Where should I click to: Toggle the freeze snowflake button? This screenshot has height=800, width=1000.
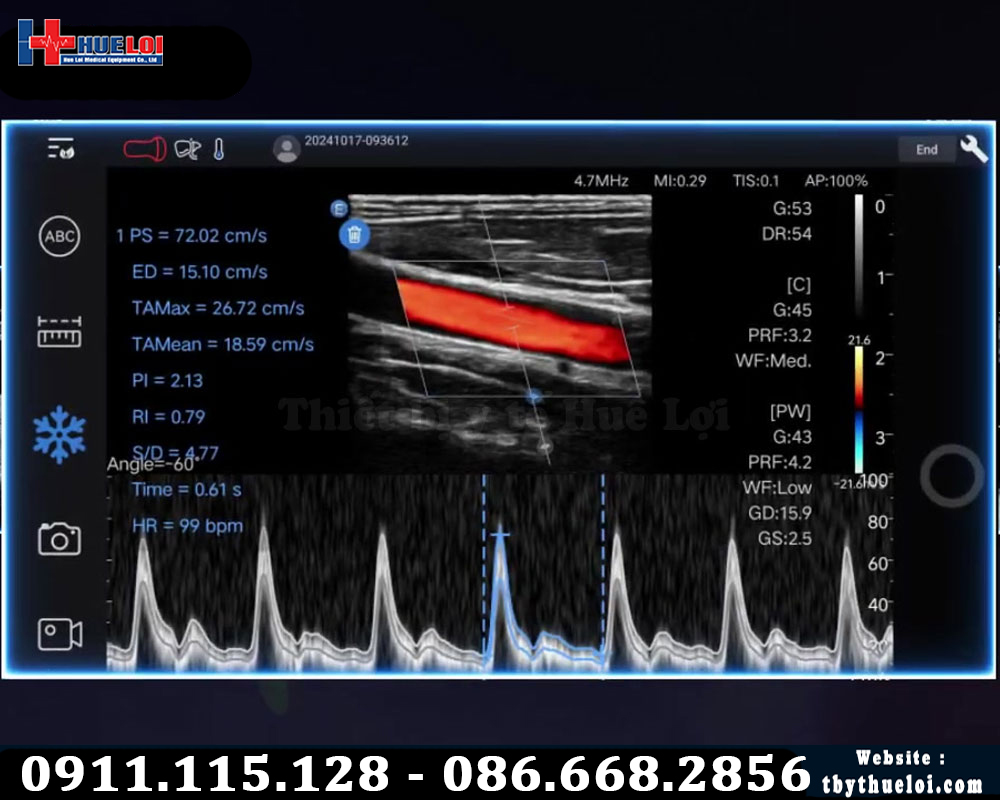click(59, 434)
